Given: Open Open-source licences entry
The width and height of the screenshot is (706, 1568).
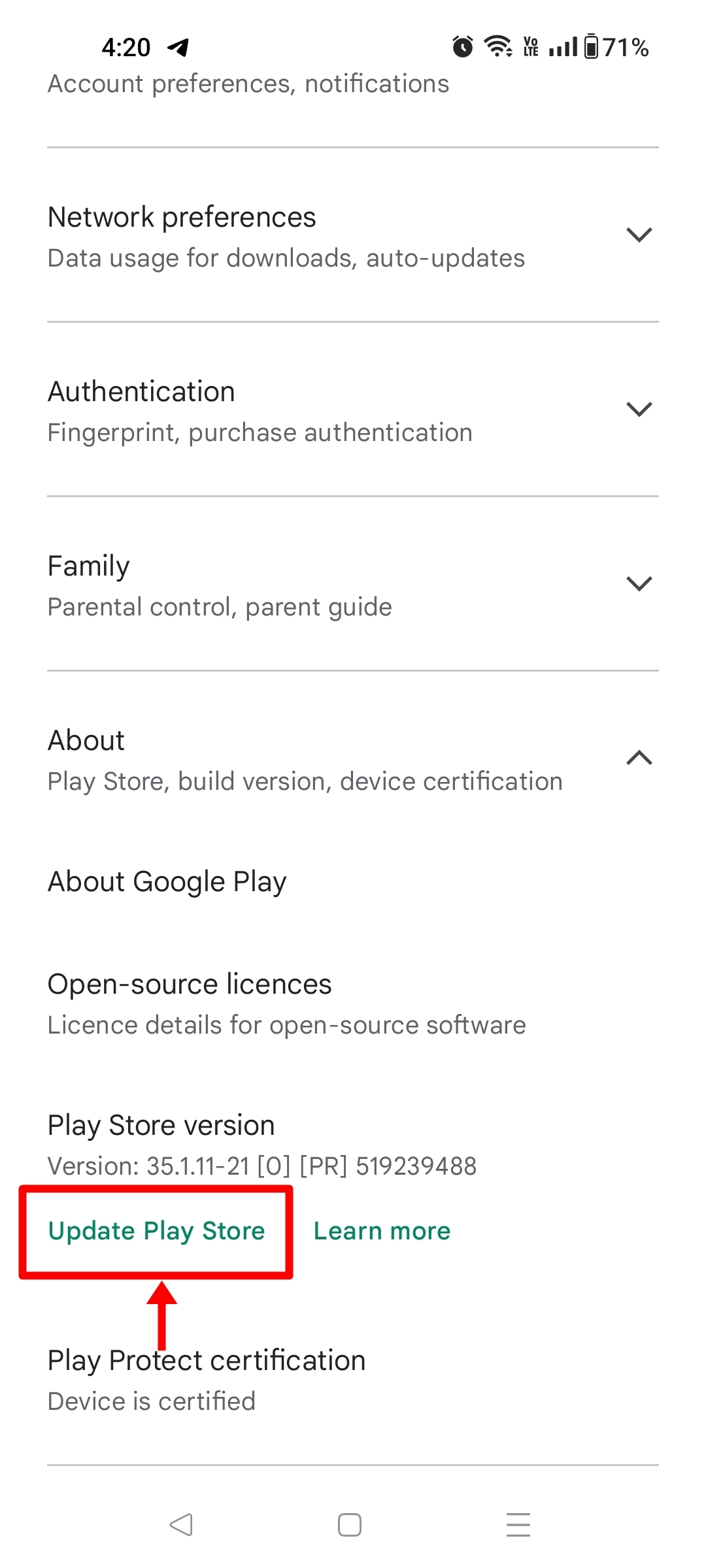Looking at the screenshot, I should 190,985.
